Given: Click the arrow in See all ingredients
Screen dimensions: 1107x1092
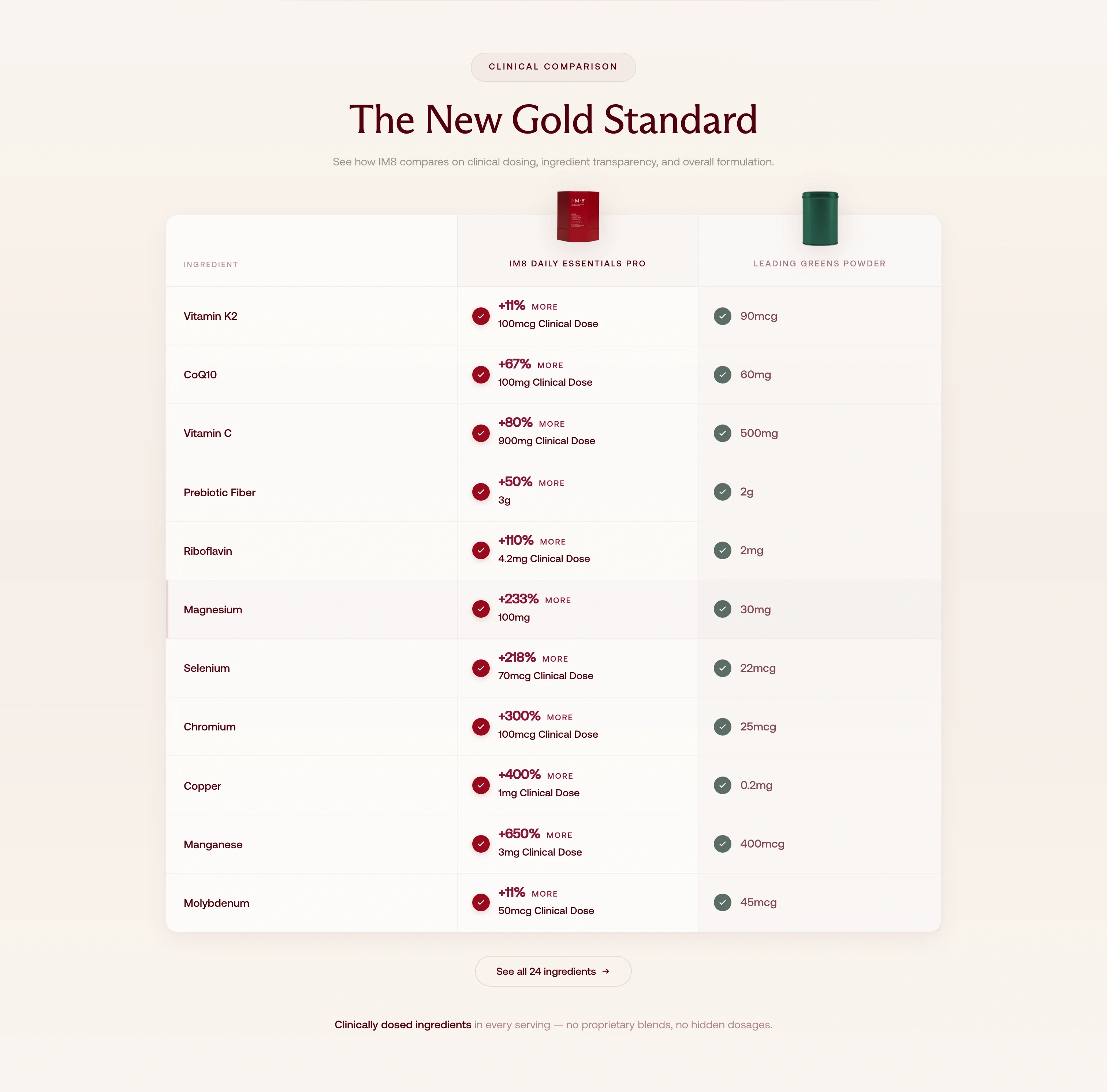Looking at the screenshot, I should pyautogui.click(x=605, y=971).
